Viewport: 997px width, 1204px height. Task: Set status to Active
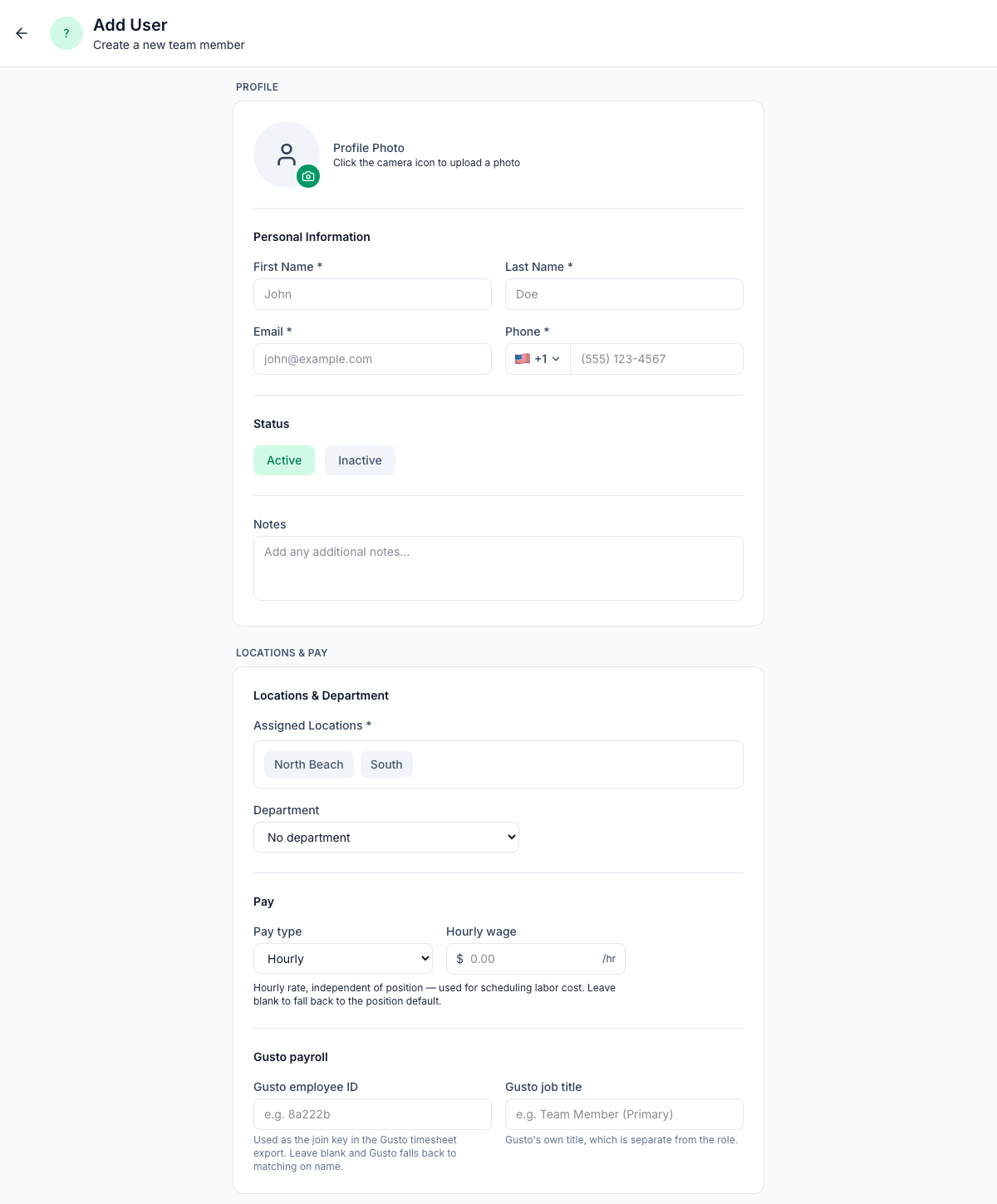click(x=284, y=460)
